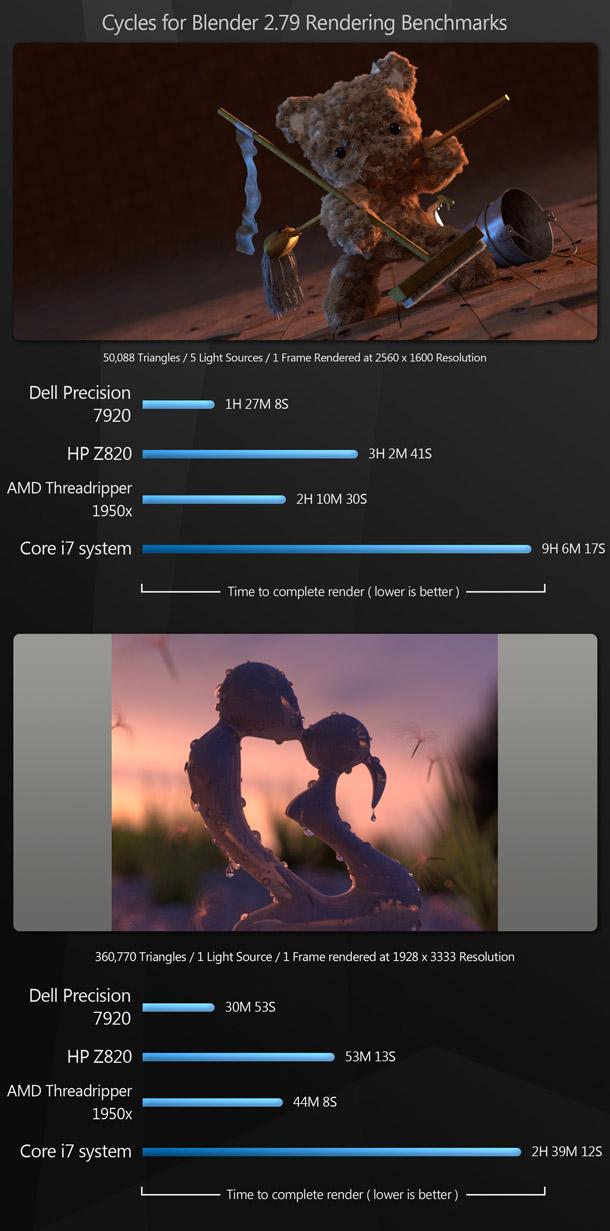Select the AMD Threadripper bar showing 44M 8S
Image resolution: width=610 pixels, height=1231 pixels.
point(212,1103)
